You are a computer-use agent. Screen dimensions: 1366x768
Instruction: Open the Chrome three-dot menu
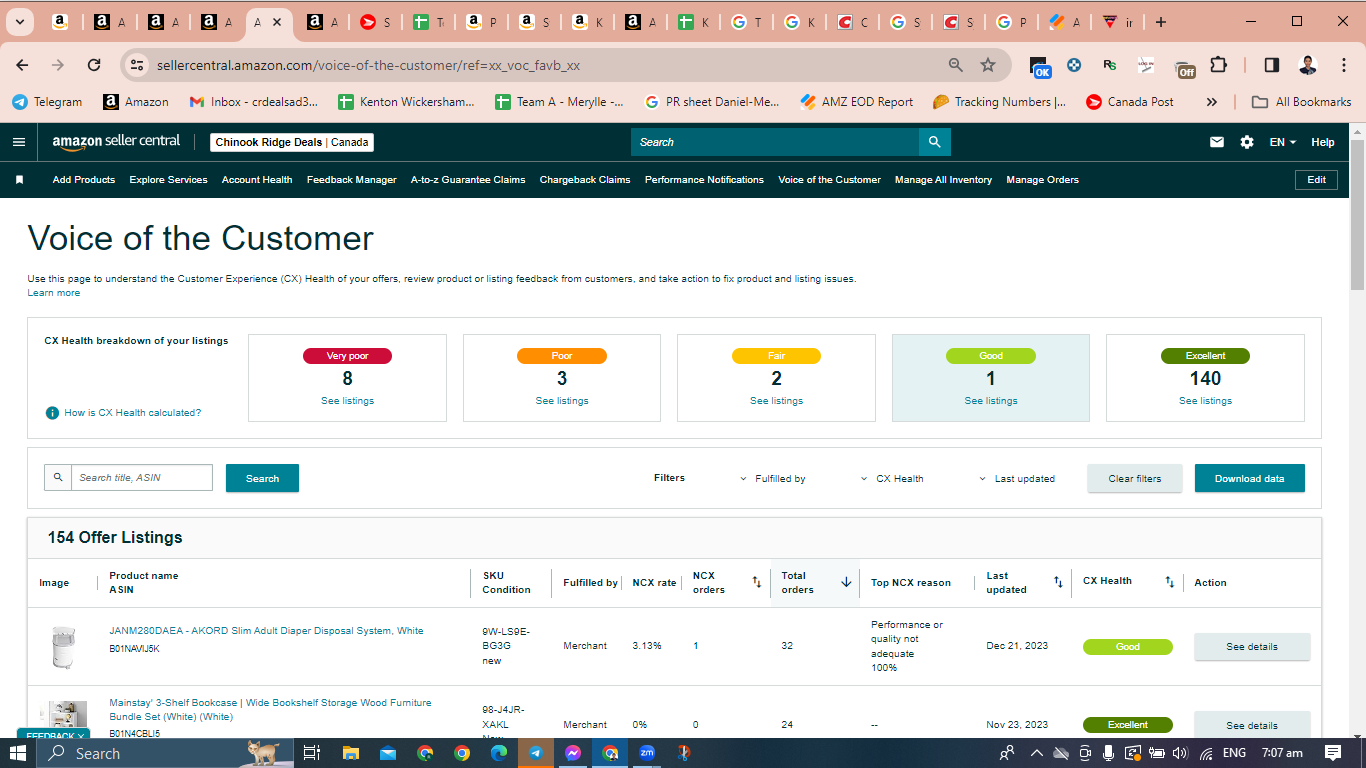point(1343,65)
